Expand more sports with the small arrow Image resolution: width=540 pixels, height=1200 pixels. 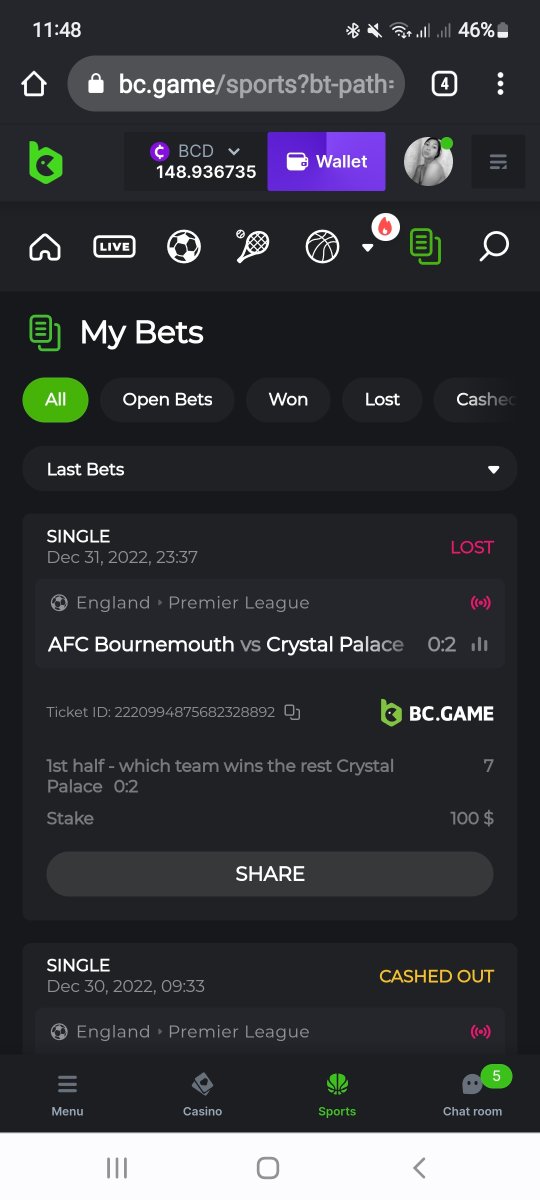[367, 248]
